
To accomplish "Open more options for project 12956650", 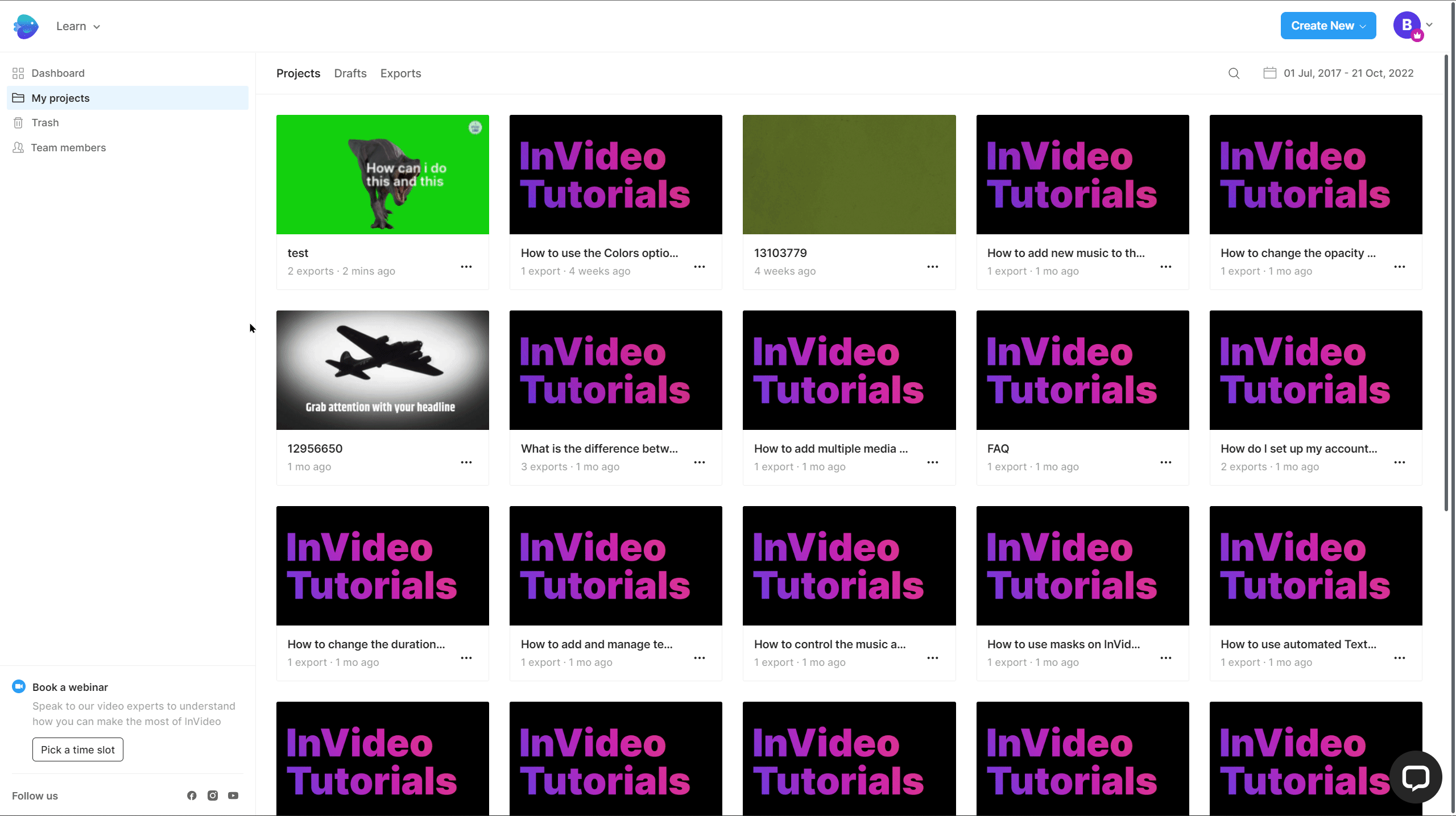I will click(x=466, y=462).
